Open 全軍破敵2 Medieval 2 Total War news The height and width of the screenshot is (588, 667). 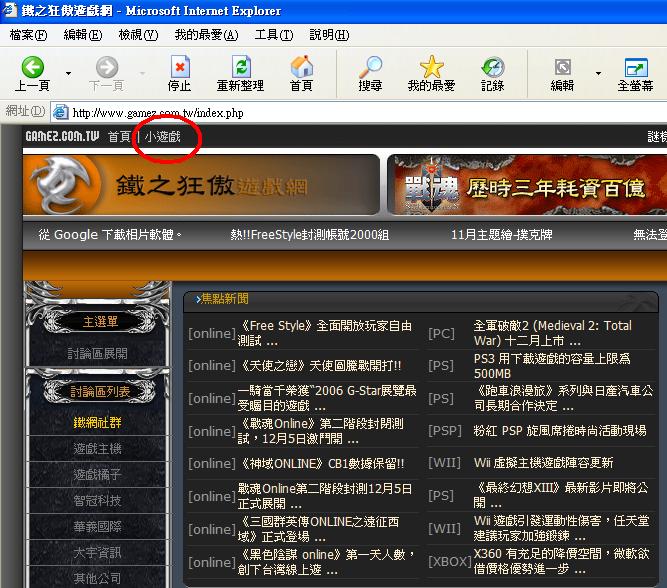(x=553, y=333)
